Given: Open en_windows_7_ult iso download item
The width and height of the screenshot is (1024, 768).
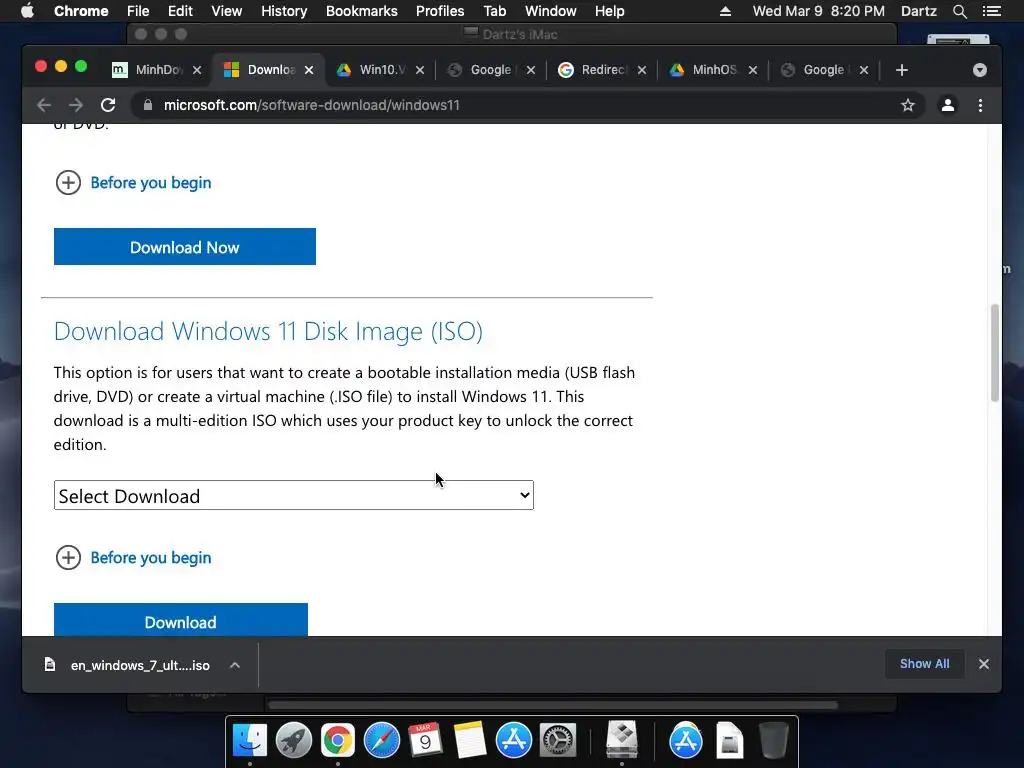Looking at the screenshot, I should point(128,665).
